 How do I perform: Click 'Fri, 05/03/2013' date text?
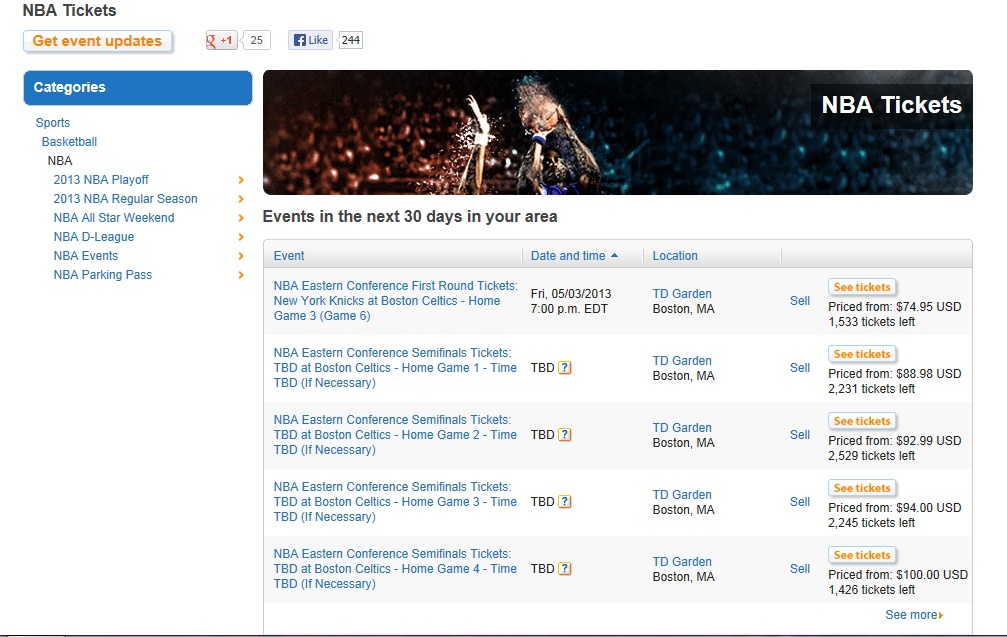coord(571,293)
